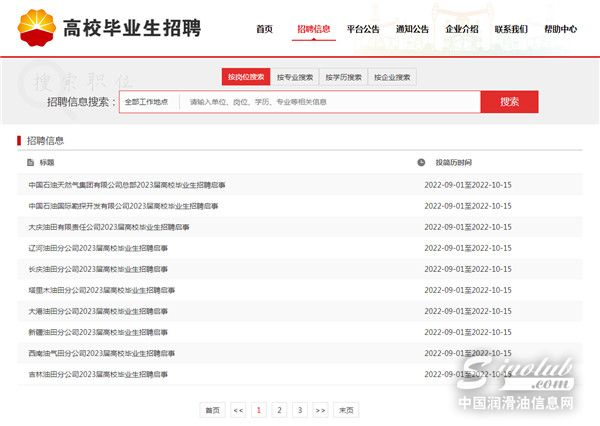Open the 全部工作地点 location dropdown
The width and height of the screenshot is (600, 426).
(x=148, y=102)
